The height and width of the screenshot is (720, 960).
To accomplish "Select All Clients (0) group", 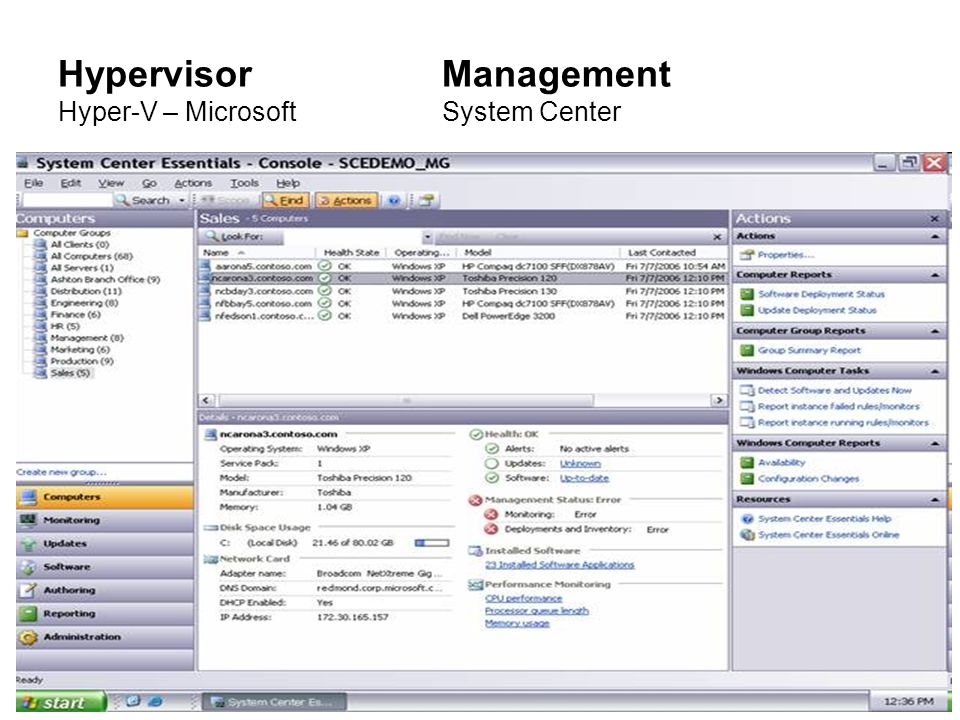I will coord(80,244).
